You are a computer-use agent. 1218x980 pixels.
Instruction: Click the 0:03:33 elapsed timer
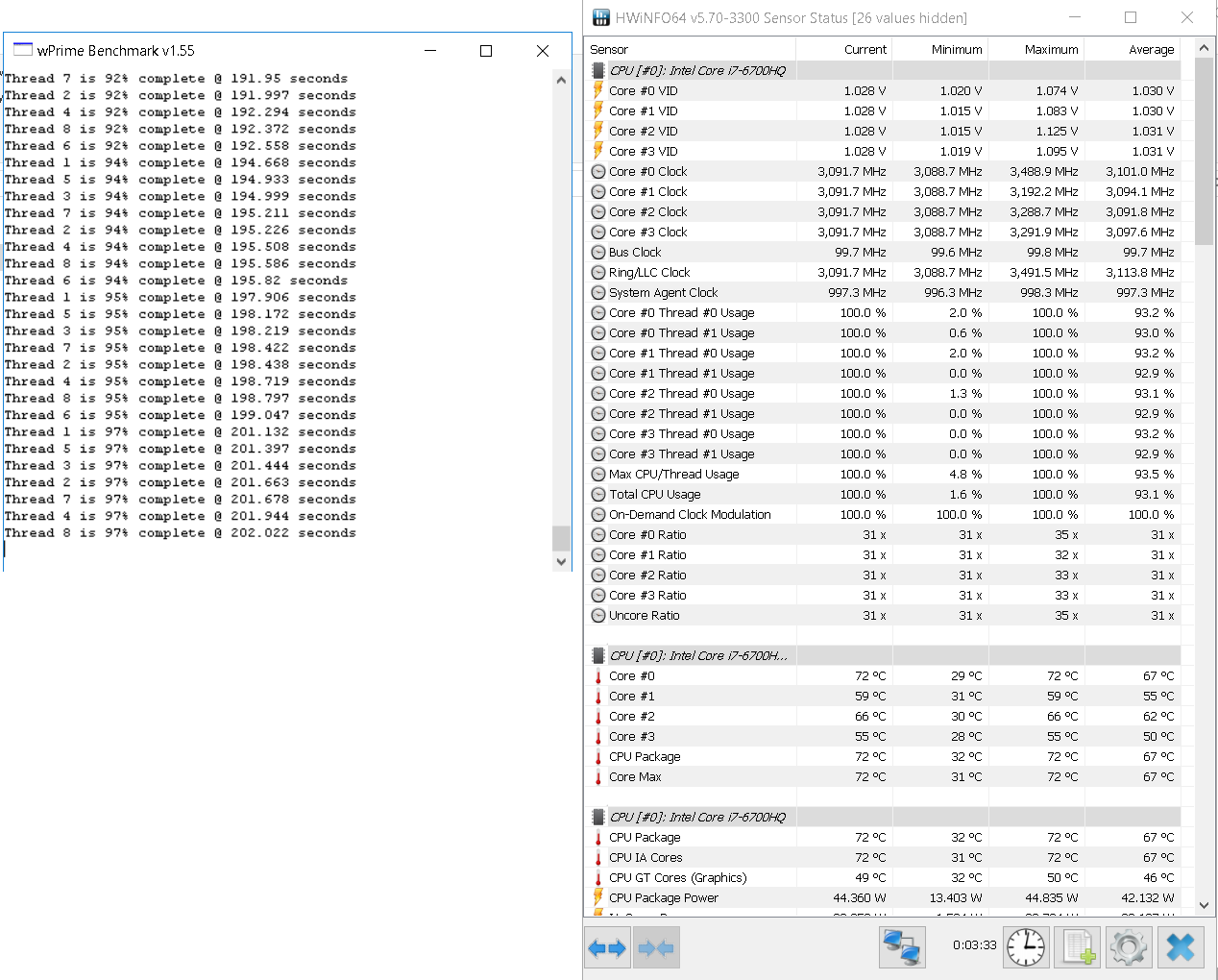975,945
